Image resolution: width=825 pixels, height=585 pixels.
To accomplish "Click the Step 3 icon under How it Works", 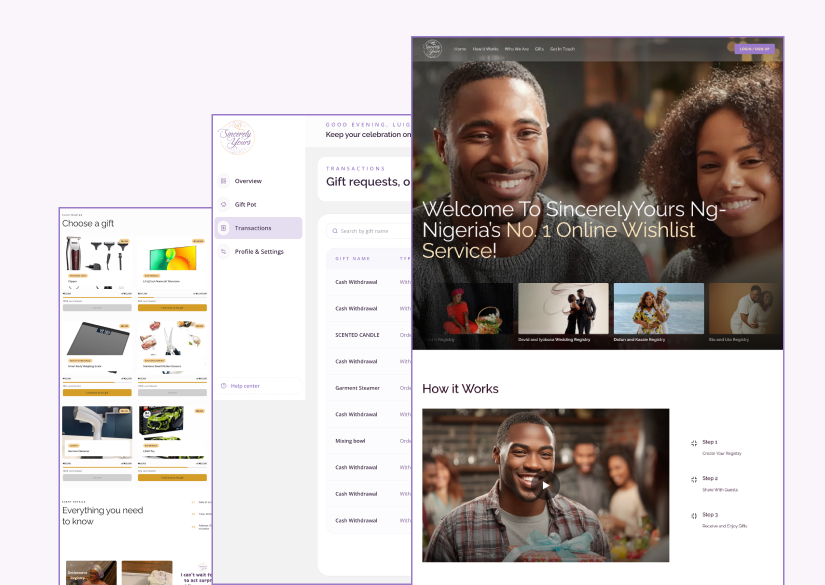I will (x=694, y=516).
